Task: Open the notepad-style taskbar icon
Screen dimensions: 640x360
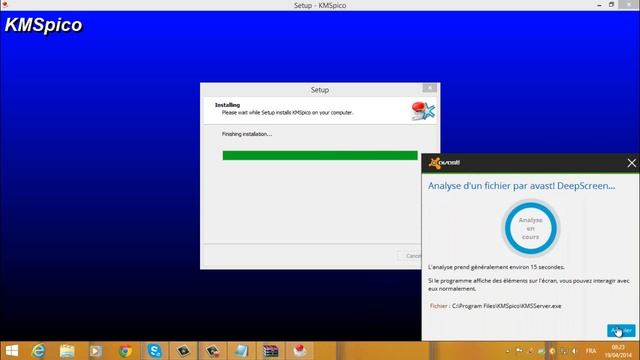Action: tap(241, 351)
